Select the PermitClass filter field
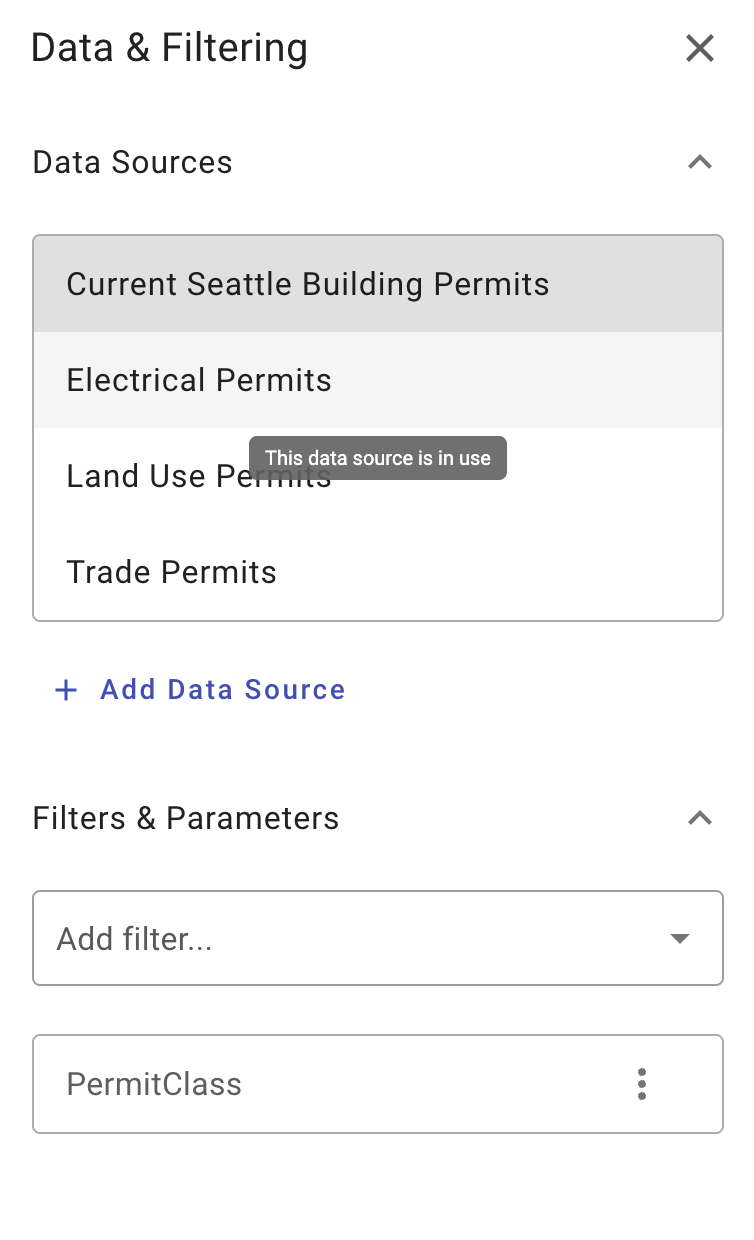This screenshot has height=1240, width=754. point(378,1084)
